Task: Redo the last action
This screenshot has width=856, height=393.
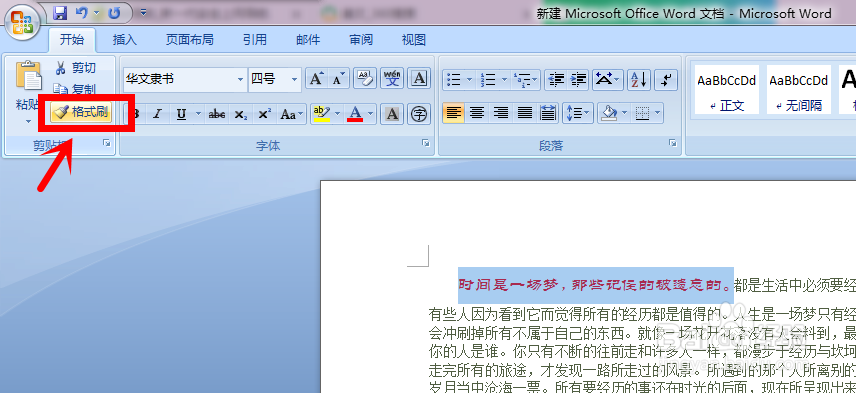Action: pos(114,12)
